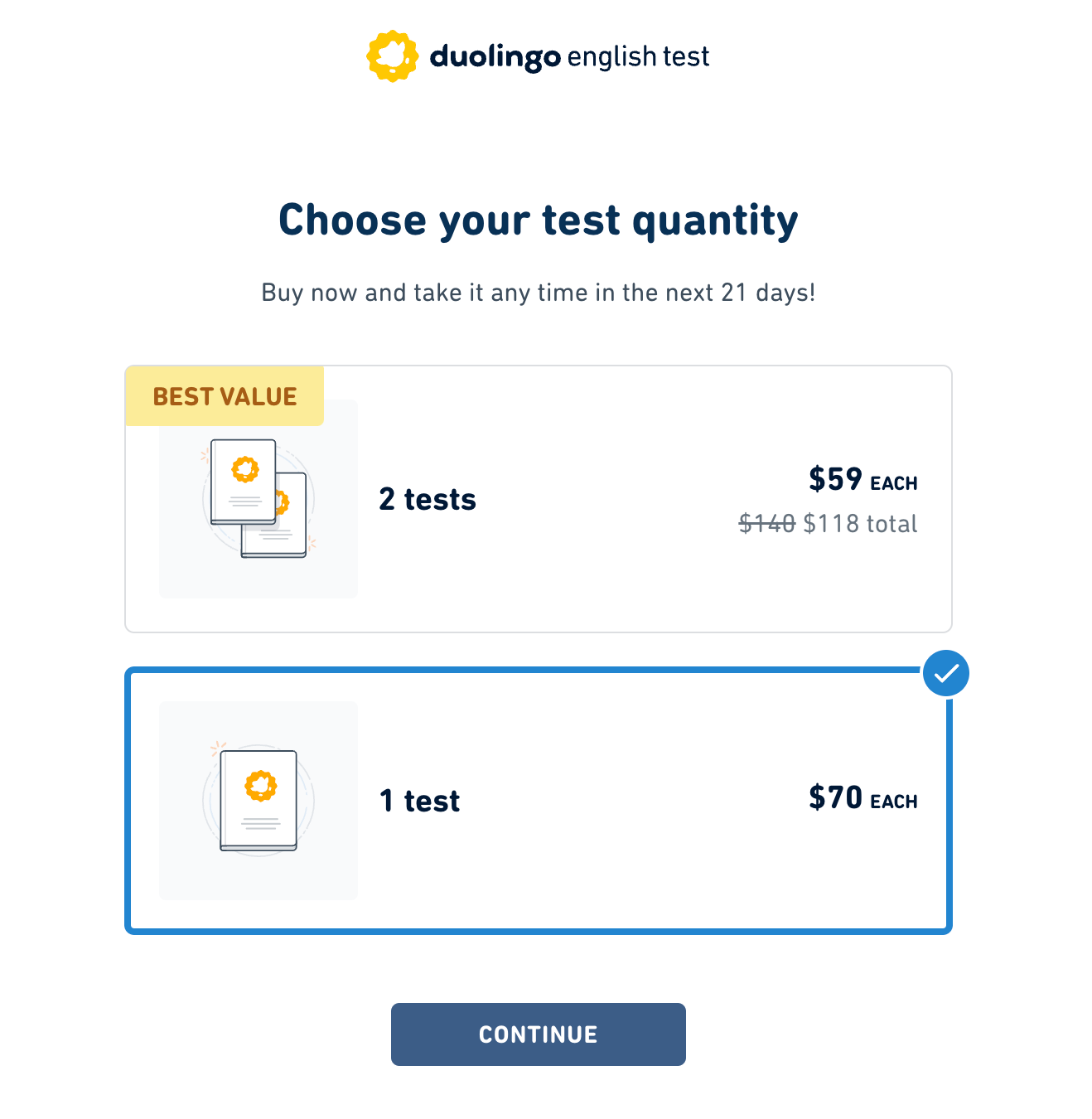
Task: Click the 'Choose your test quantity' heading
Action: pos(539,221)
